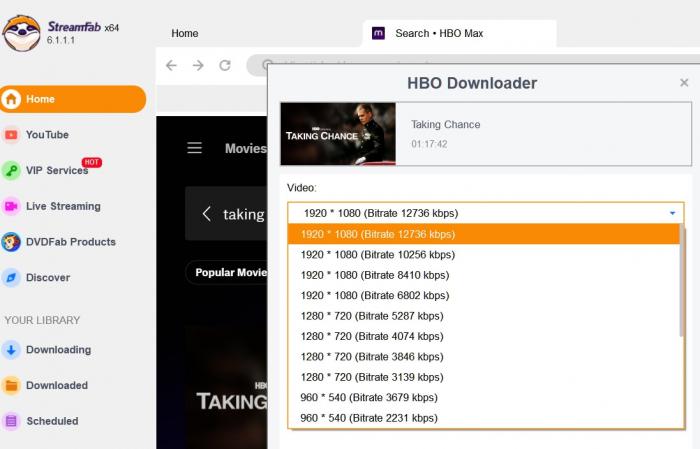The height and width of the screenshot is (449, 700).
Task: Open DVDFab Products icon
Action: [12, 242]
